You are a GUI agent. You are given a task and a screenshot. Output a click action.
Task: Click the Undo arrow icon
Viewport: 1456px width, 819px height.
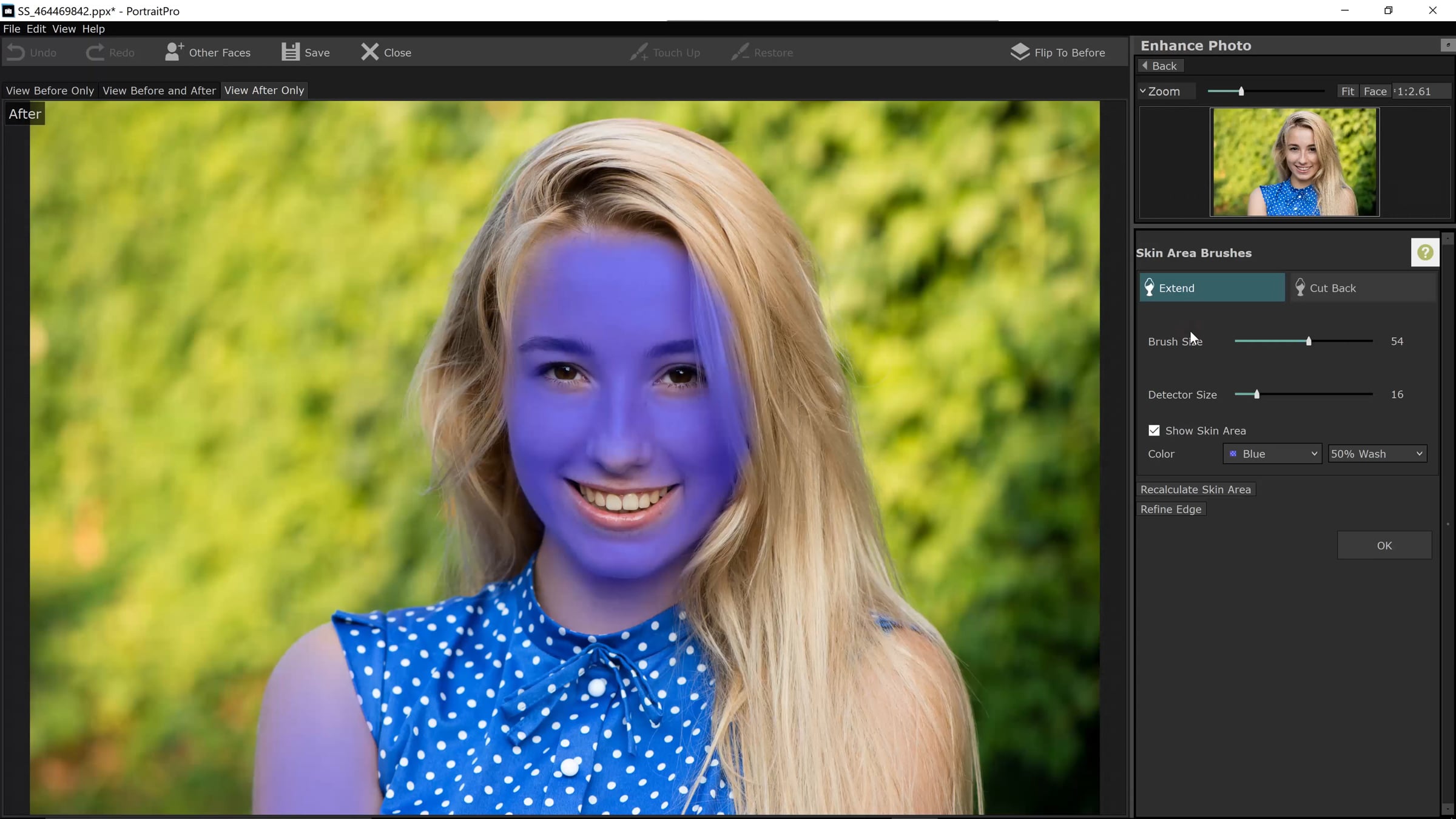coord(16,53)
